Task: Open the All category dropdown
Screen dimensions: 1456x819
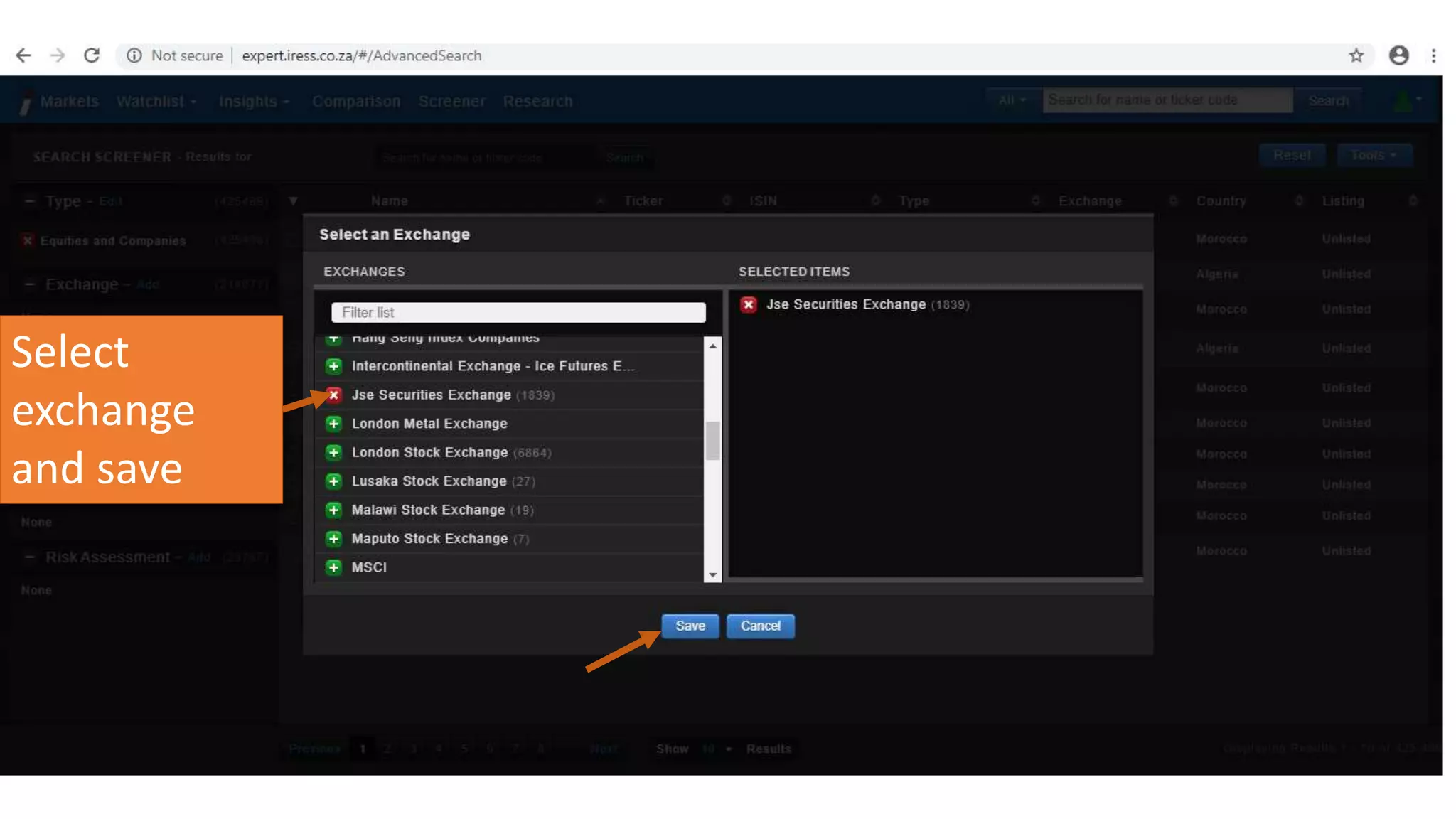Action: [1011, 100]
